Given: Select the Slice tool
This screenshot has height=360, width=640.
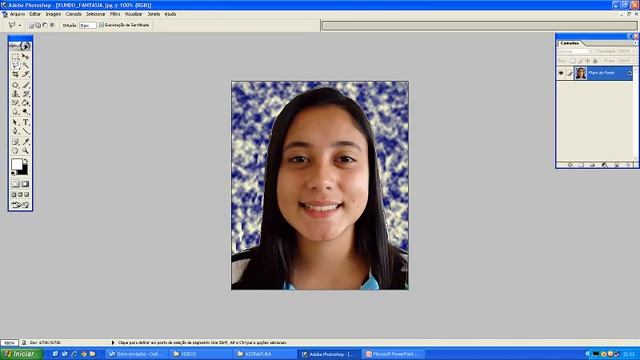Looking at the screenshot, I should [25, 74].
